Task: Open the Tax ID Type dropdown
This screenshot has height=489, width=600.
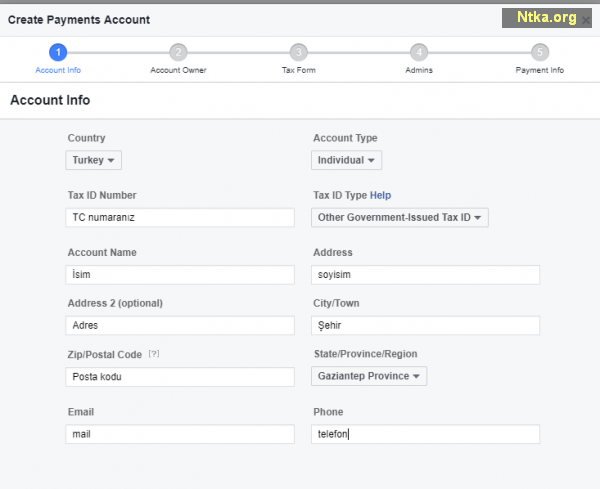Action: point(400,217)
